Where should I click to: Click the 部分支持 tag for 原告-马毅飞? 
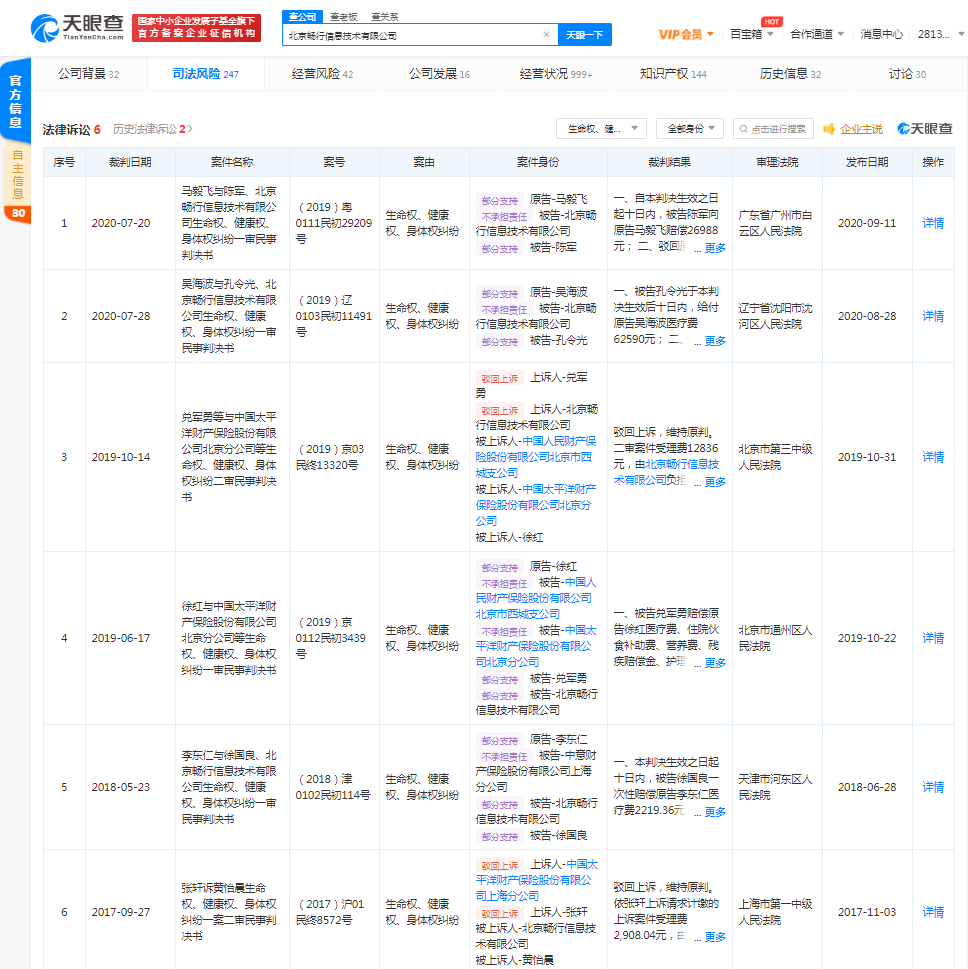[x=499, y=200]
